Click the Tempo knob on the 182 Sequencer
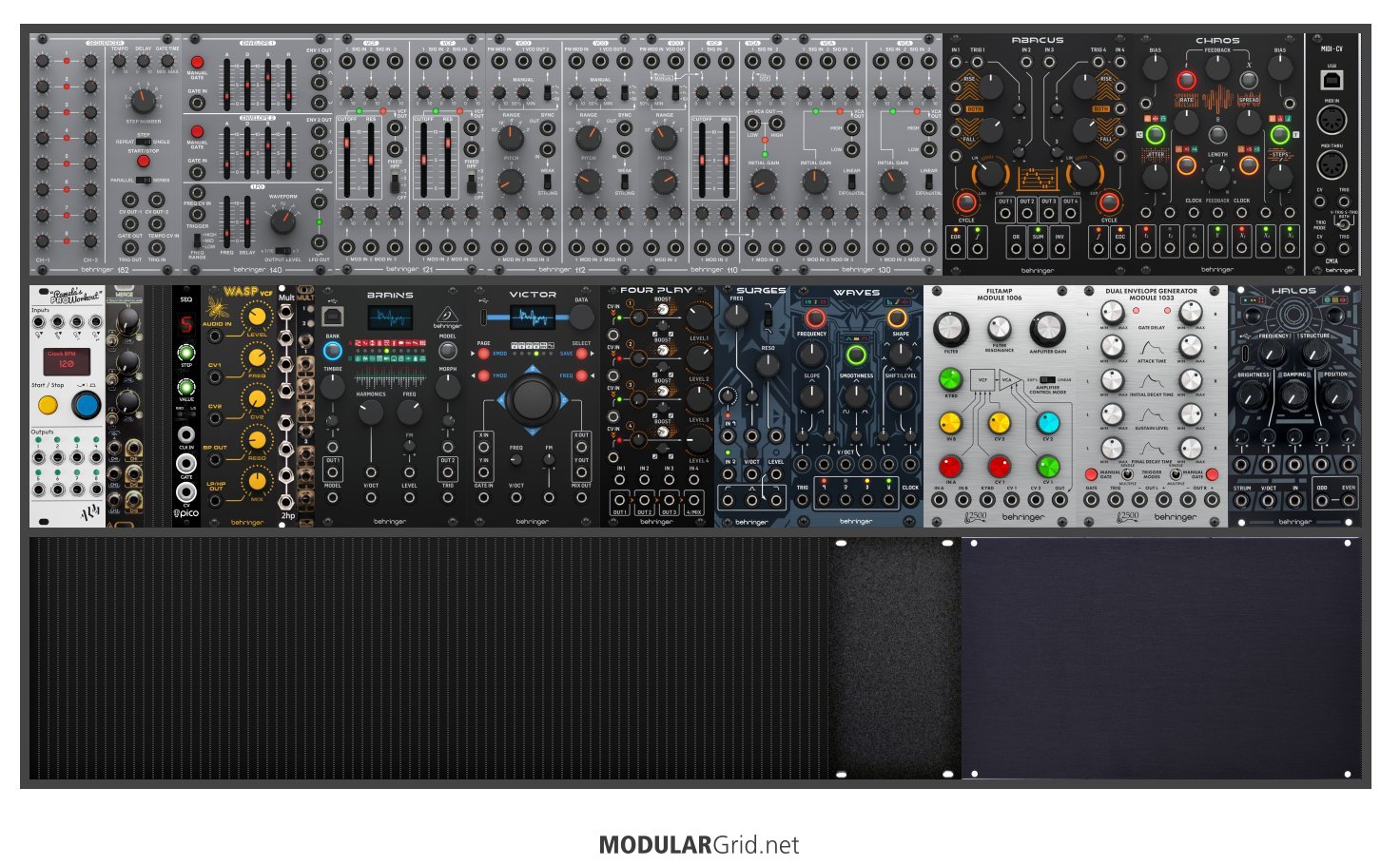1400x865 pixels. coord(119,62)
